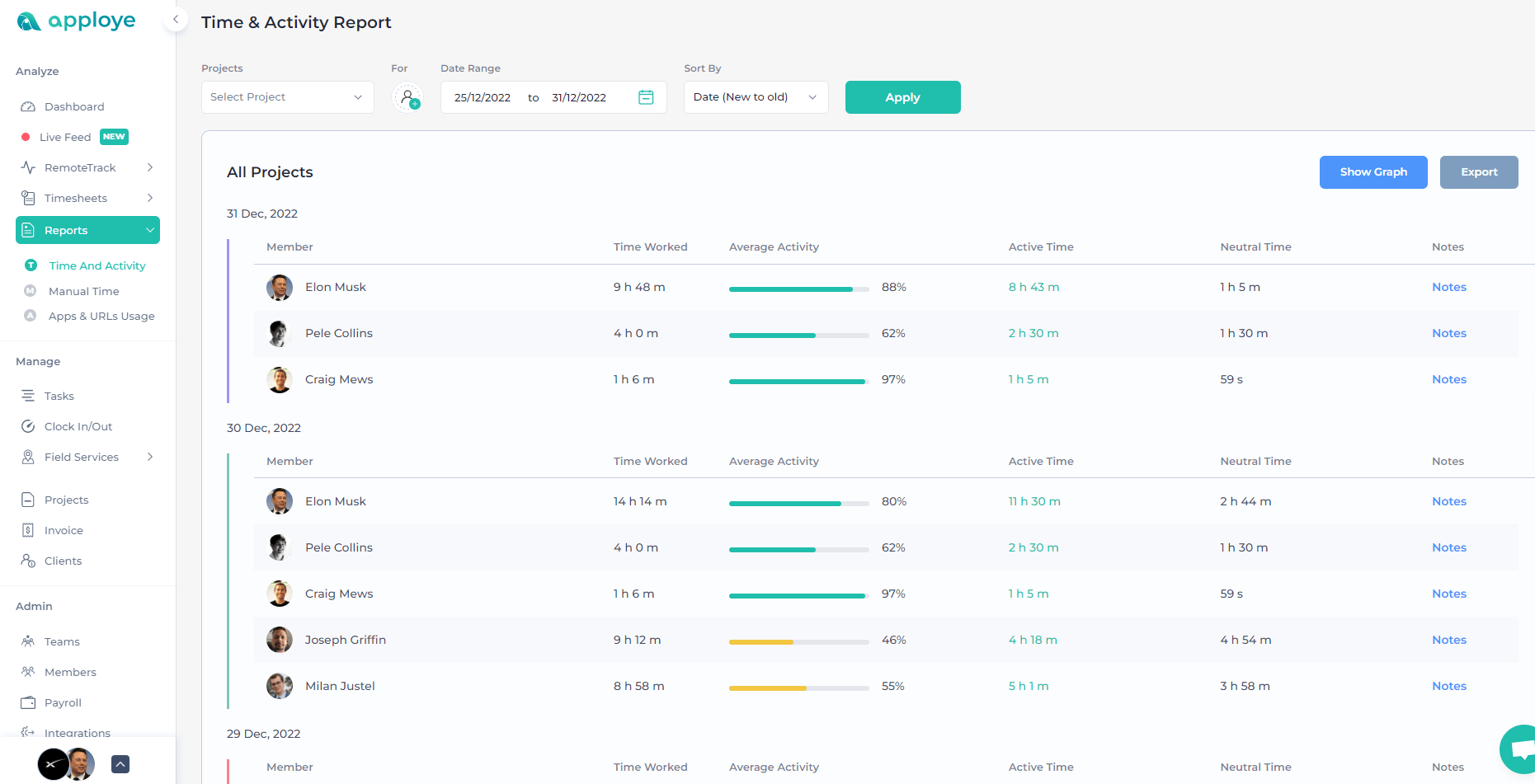The width and height of the screenshot is (1535, 784).
Task: Open the Select Project dropdown
Action: (287, 97)
